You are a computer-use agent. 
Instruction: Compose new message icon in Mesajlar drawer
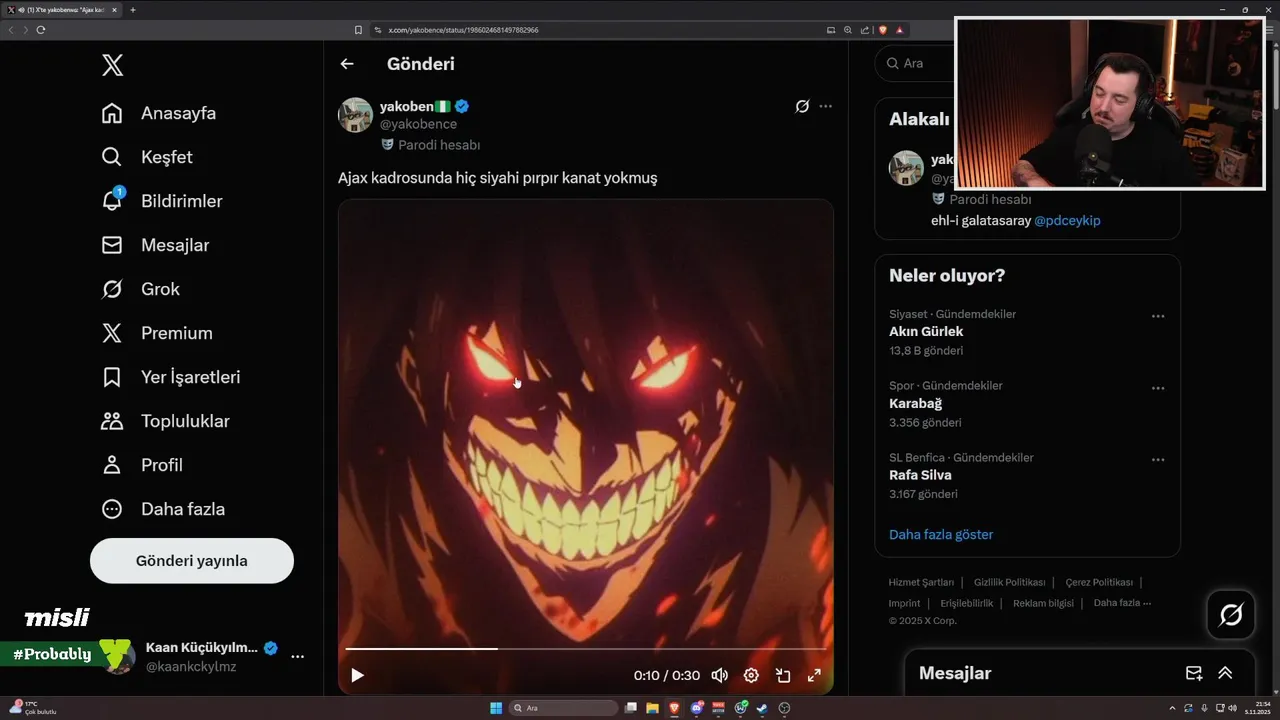pyautogui.click(x=1193, y=673)
